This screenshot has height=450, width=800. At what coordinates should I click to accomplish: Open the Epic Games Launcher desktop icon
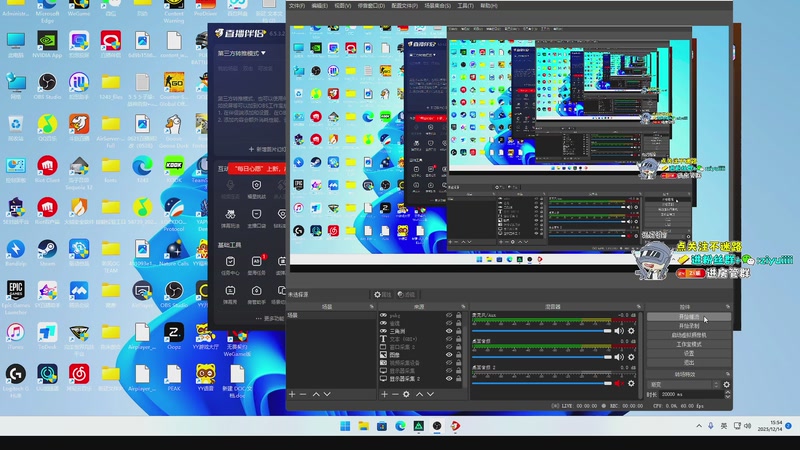tap(16, 297)
